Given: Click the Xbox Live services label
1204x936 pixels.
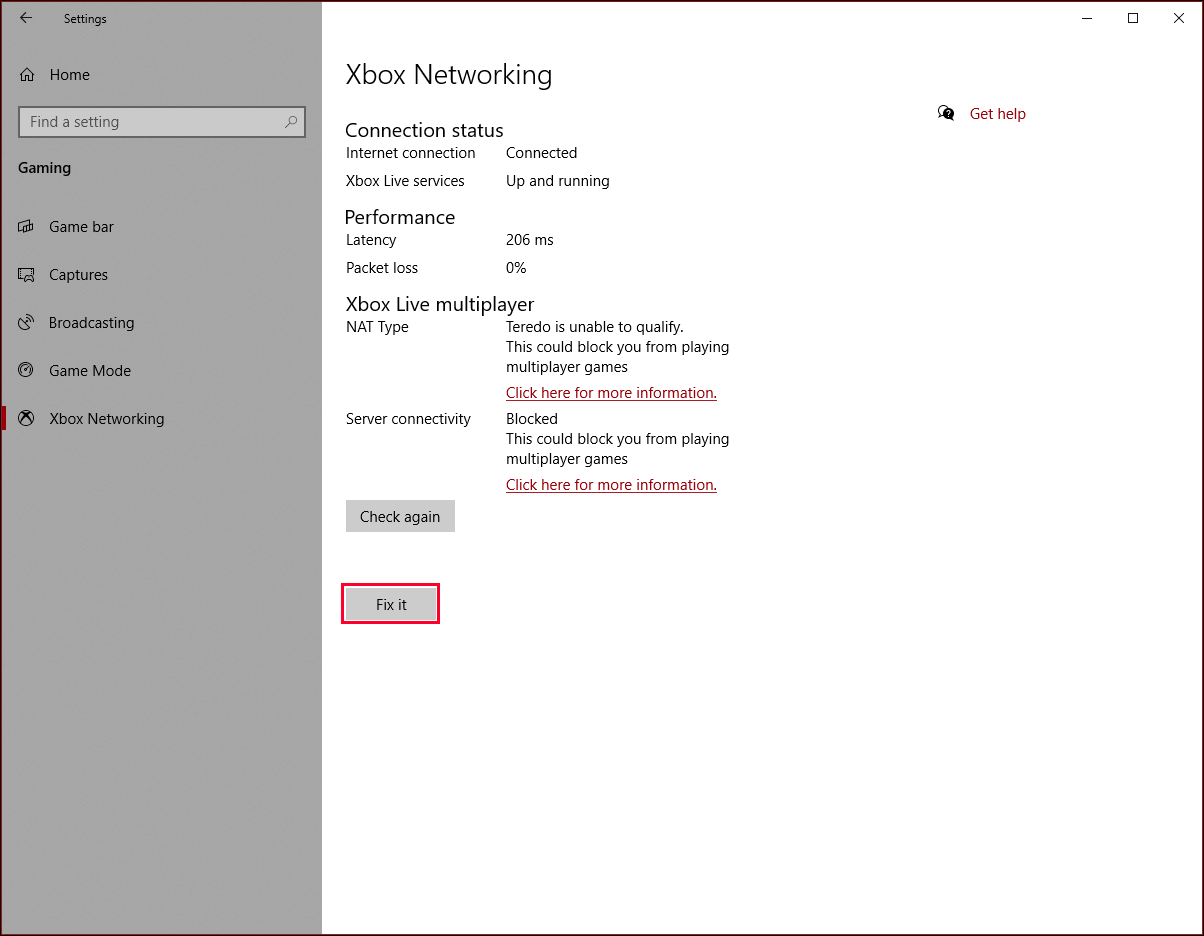Looking at the screenshot, I should [405, 181].
